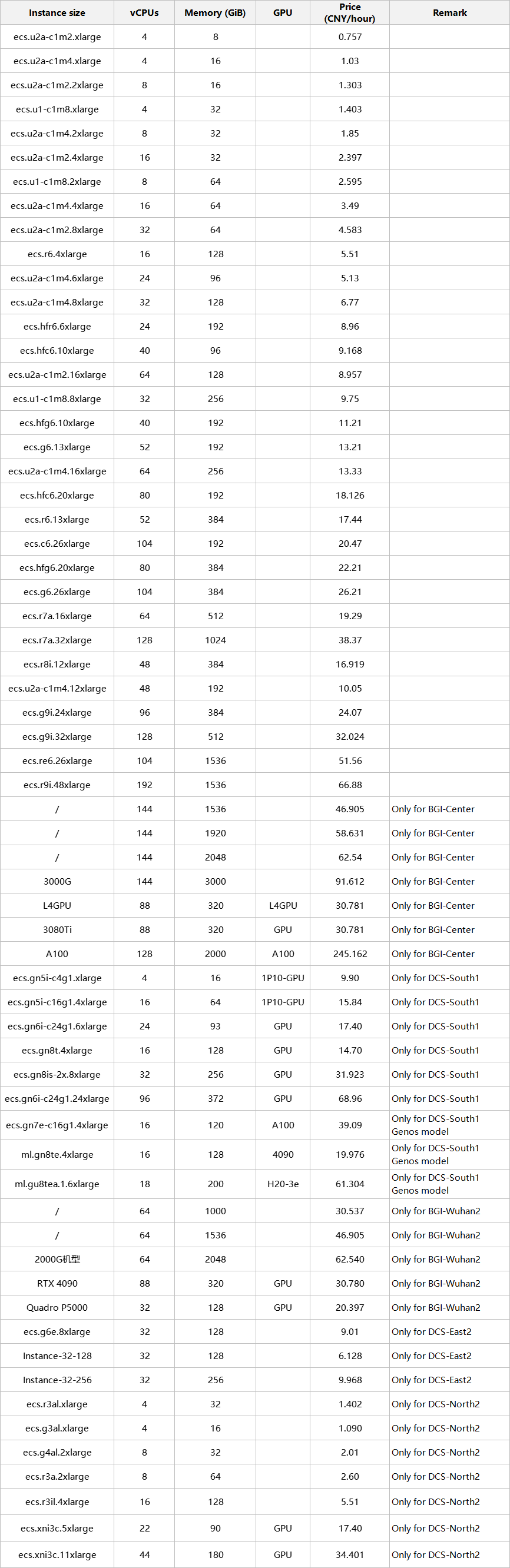Click the 4090 GPU cell for ml.gn8te.4xlarge
Screen dimensions: 510x1568
pos(283,1155)
